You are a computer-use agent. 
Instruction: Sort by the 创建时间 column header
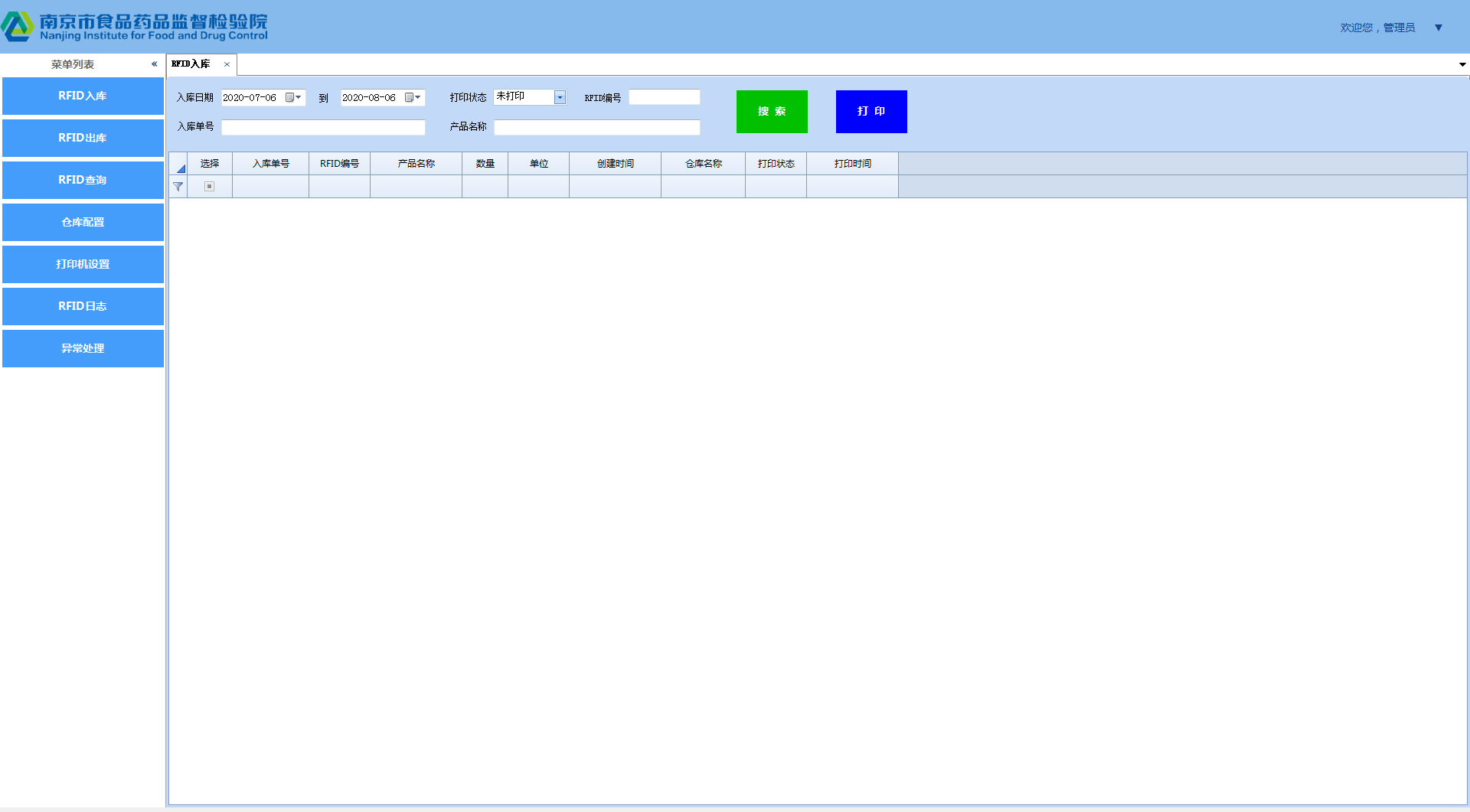click(x=615, y=164)
